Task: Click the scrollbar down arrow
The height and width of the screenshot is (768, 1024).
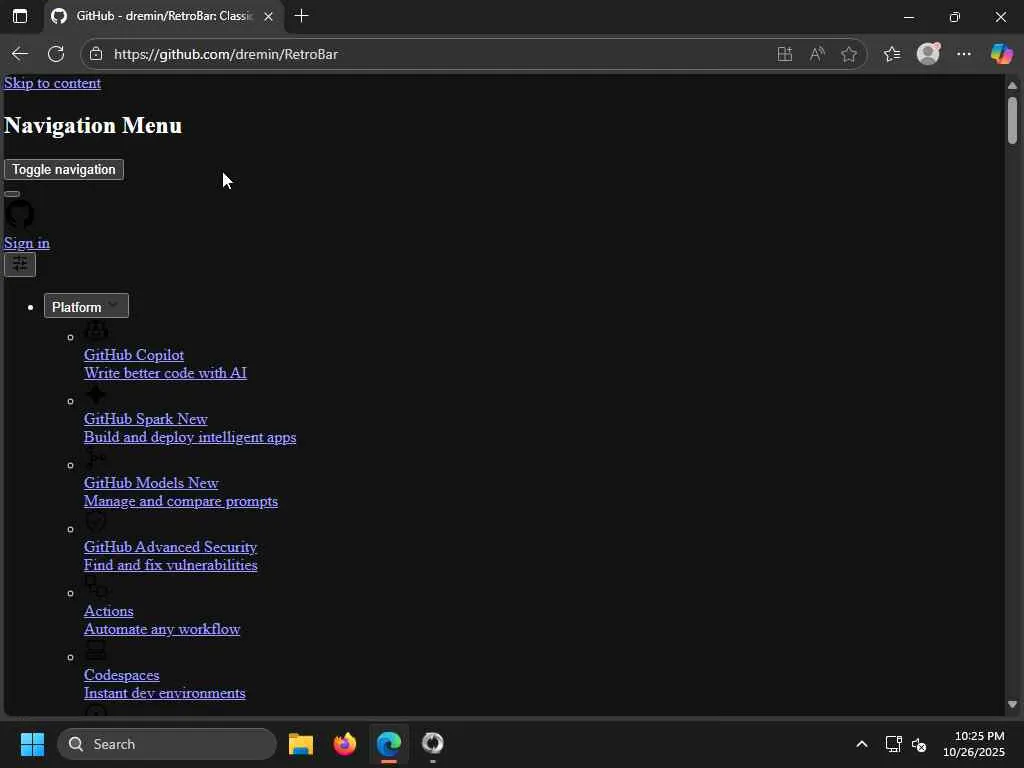Action: coord(1012,705)
